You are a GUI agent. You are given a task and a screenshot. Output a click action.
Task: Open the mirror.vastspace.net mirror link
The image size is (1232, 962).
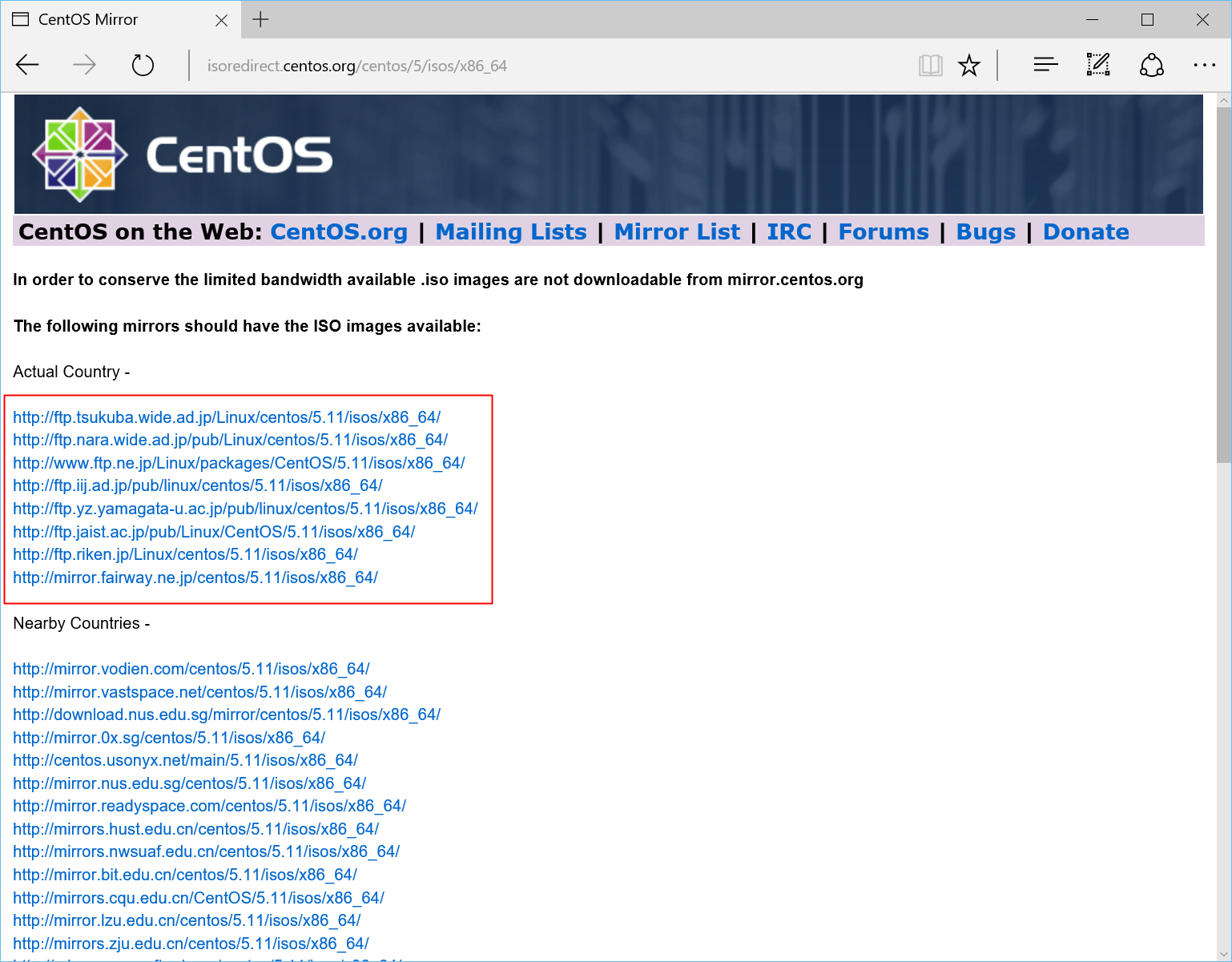tap(200, 692)
